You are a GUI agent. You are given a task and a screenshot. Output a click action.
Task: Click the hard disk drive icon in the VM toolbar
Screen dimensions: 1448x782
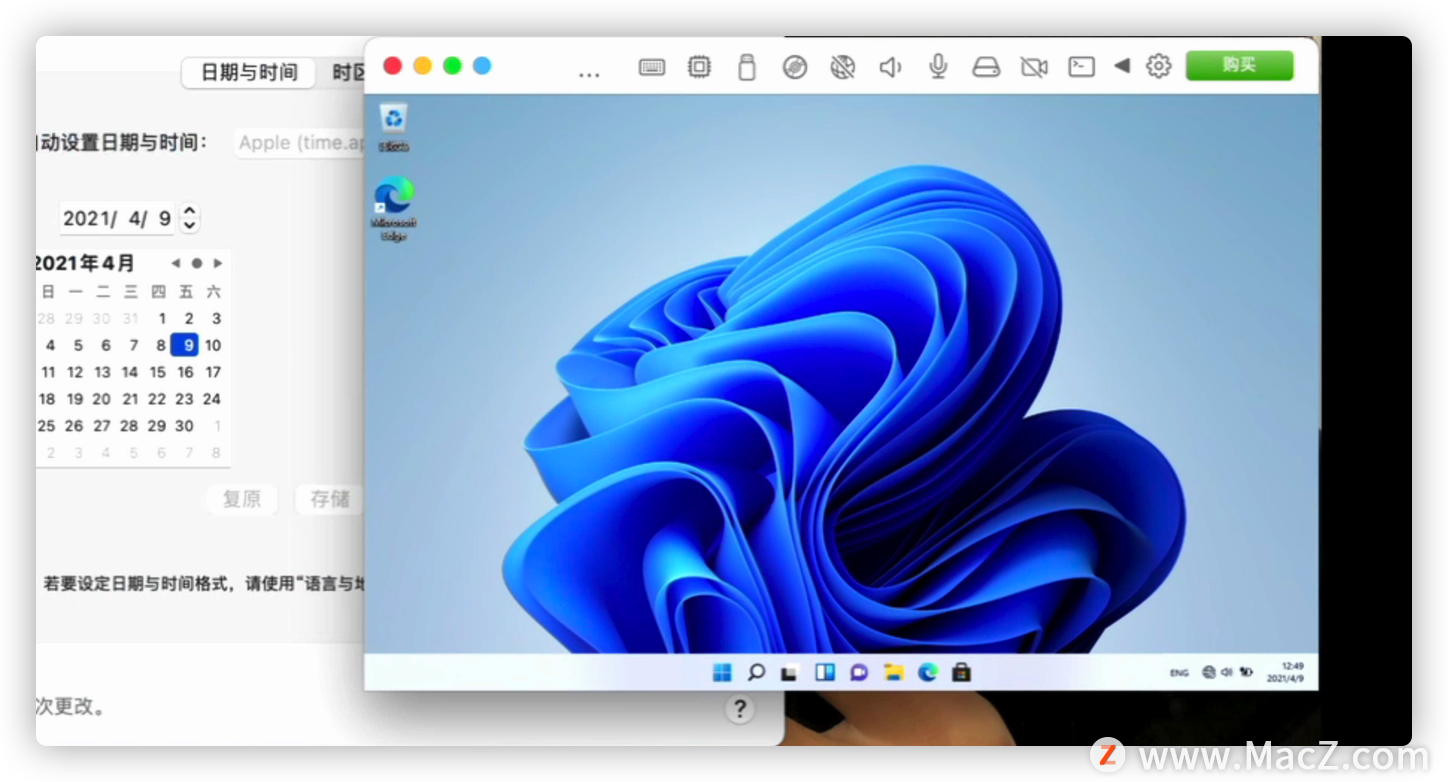[986, 67]
